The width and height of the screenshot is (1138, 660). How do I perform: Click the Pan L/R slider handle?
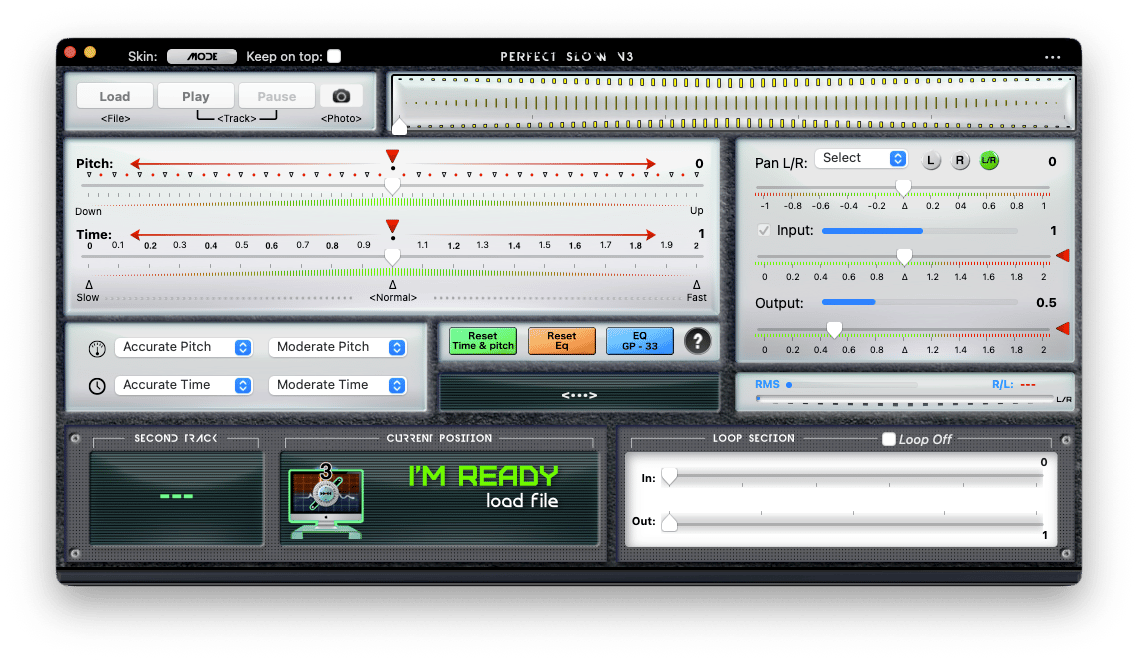coord(903,188)
